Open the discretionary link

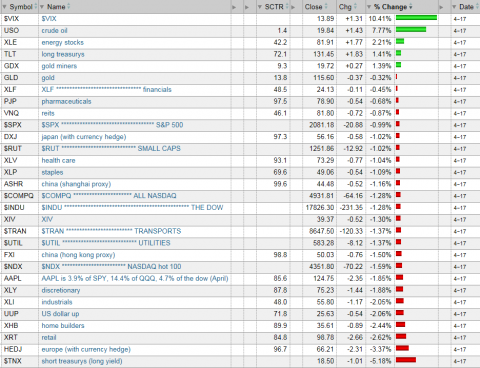click(61, 290)
